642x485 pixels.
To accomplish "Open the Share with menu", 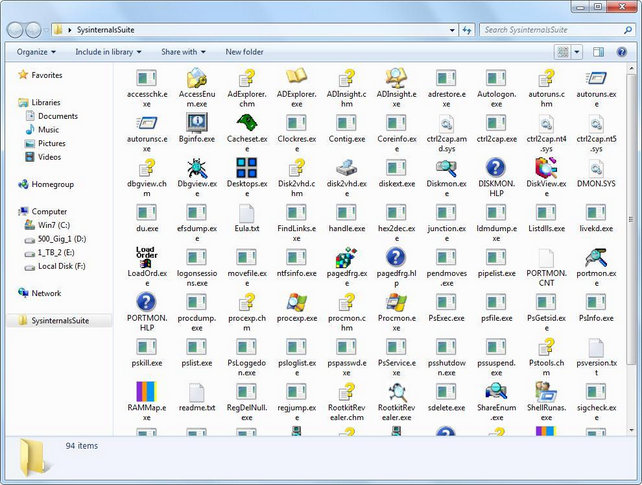I will (x=183, y=52).
